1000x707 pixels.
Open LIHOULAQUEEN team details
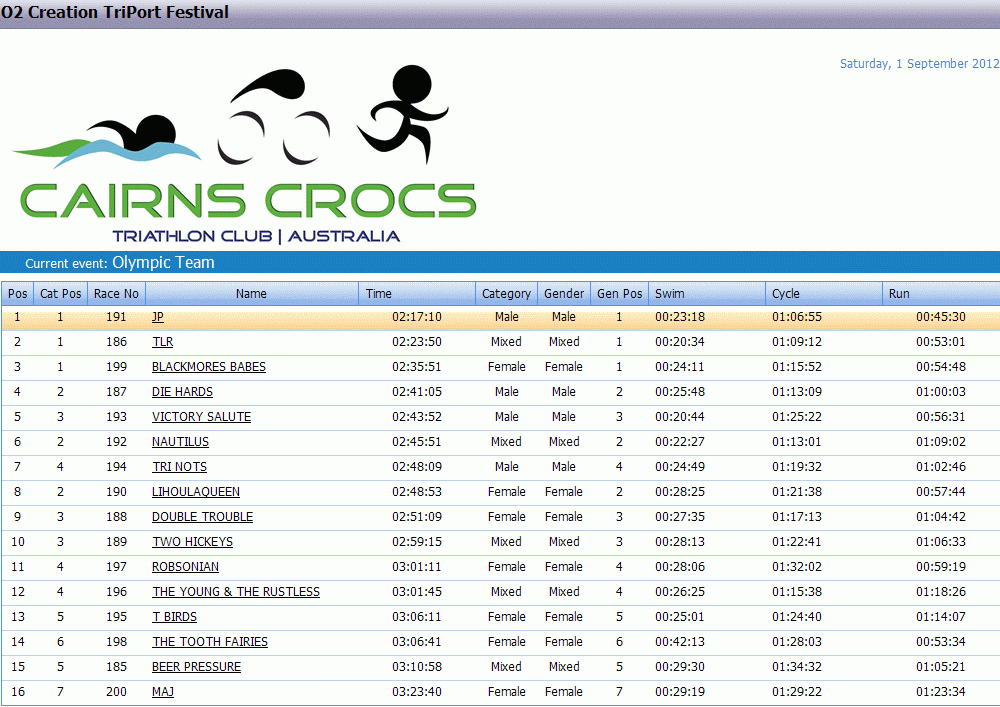click(196, 492)
